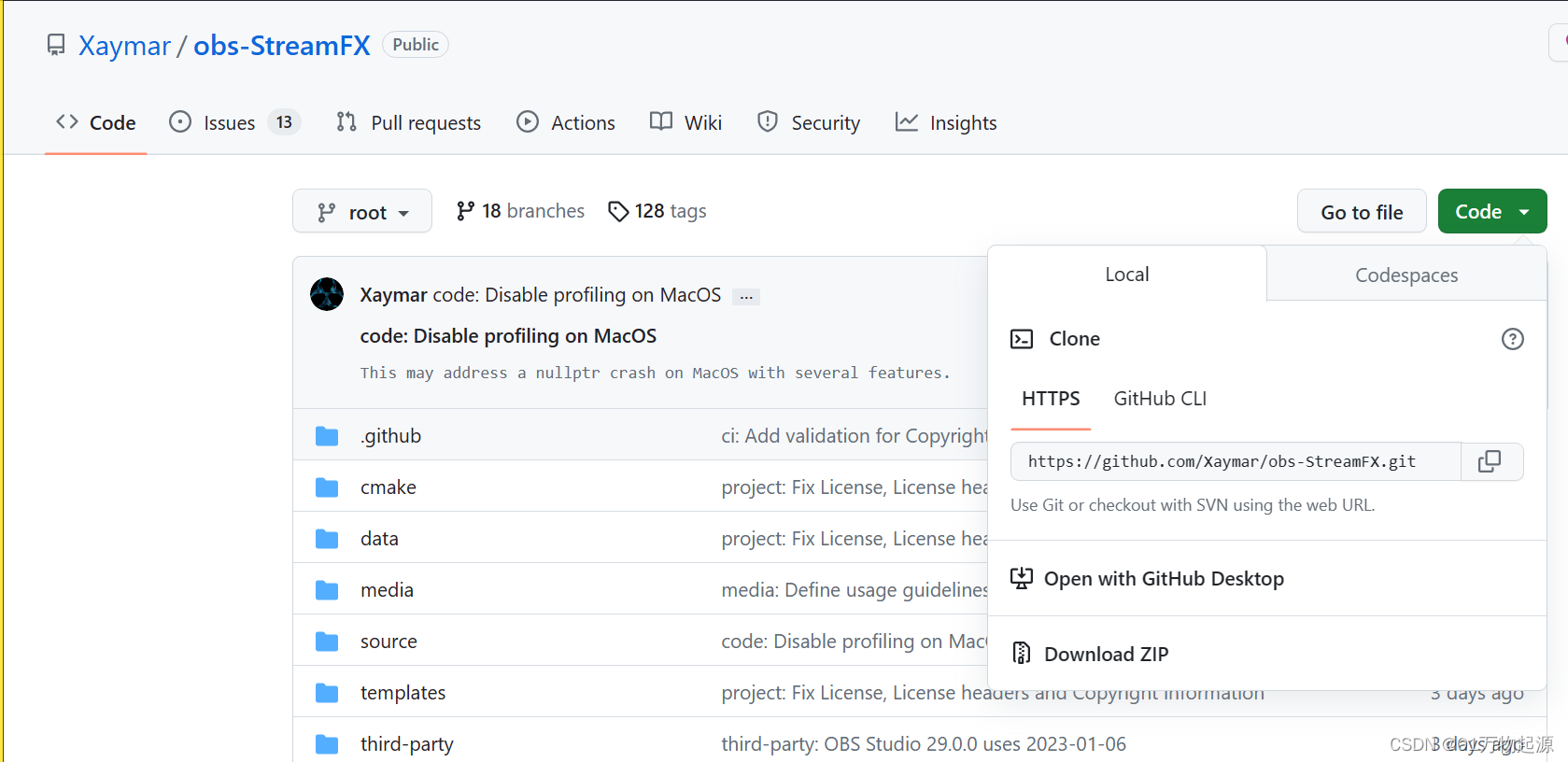Click the .github folder icon
The height and width of the screenshot is (762, 1568).
[x=327, y=436]
